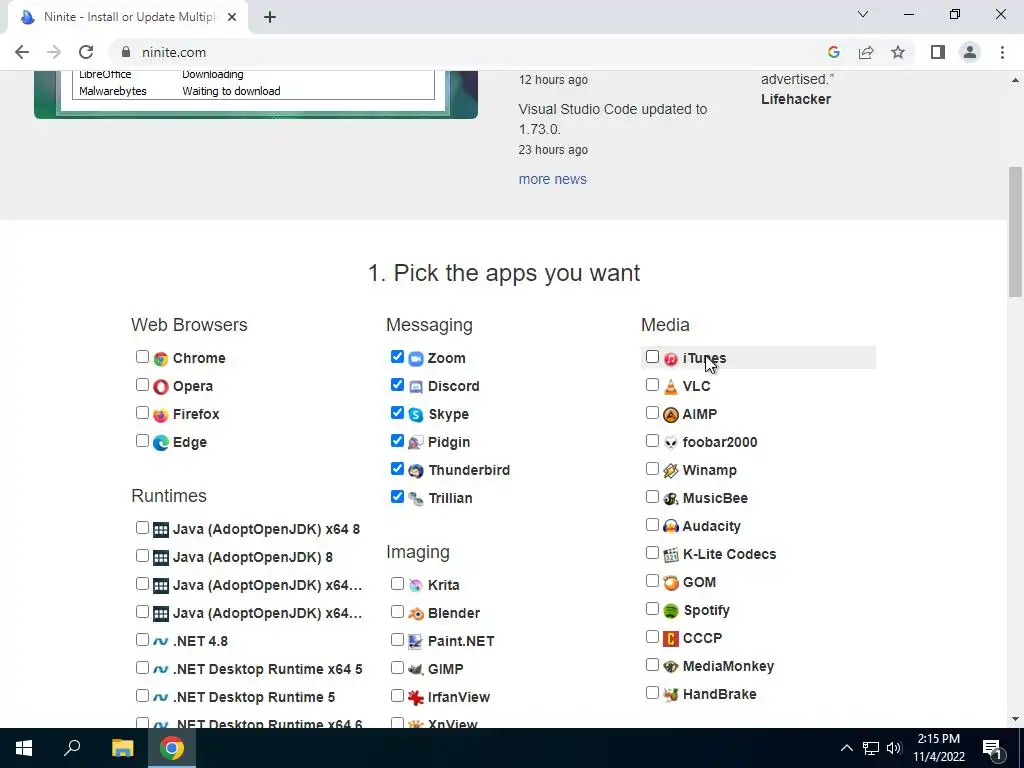Select the .NET 4.8 checkbox
This screenshot has width=1024, height=768.
142,639
